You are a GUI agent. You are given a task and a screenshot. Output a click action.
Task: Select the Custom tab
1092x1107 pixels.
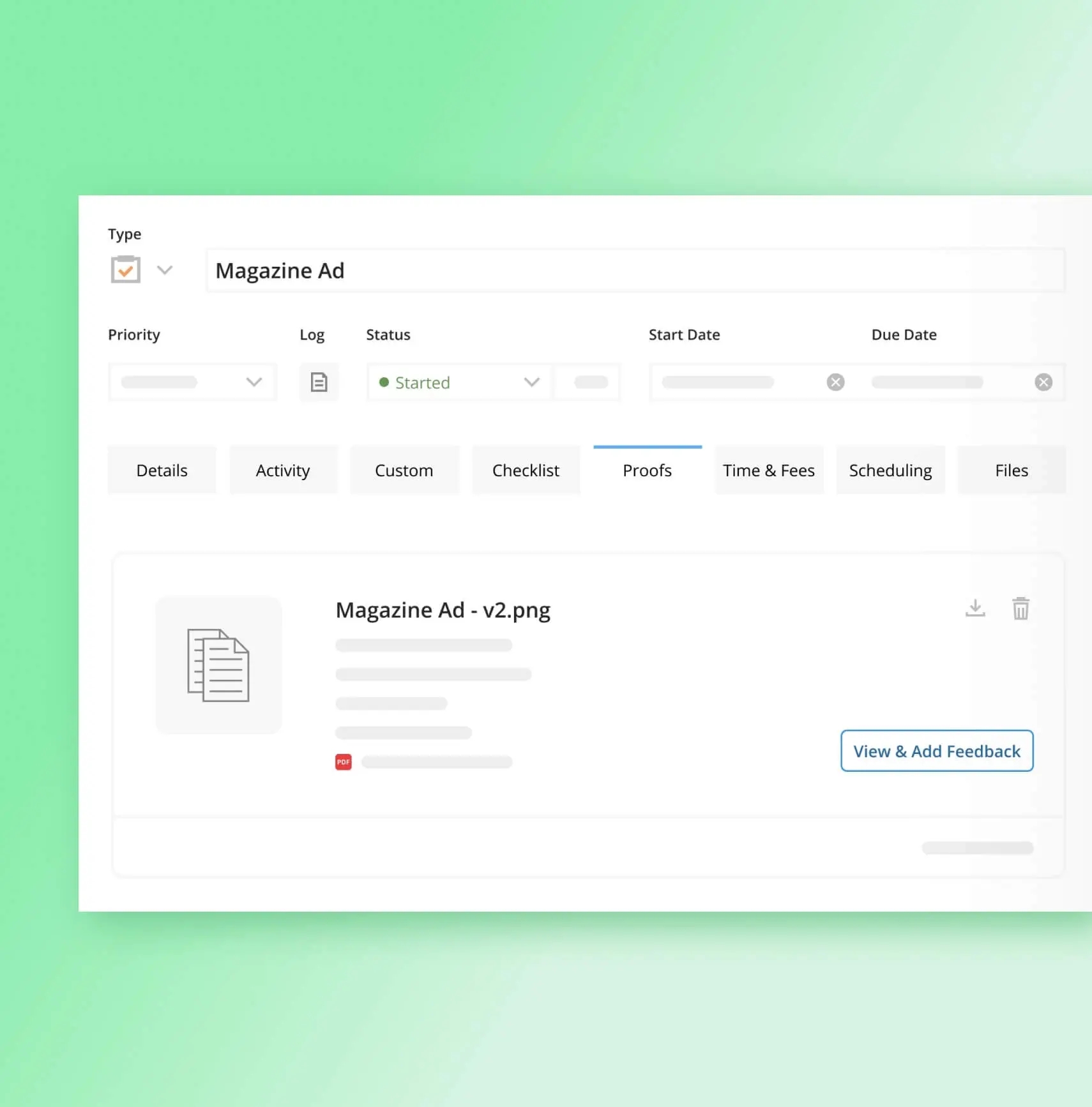point(404,470)
